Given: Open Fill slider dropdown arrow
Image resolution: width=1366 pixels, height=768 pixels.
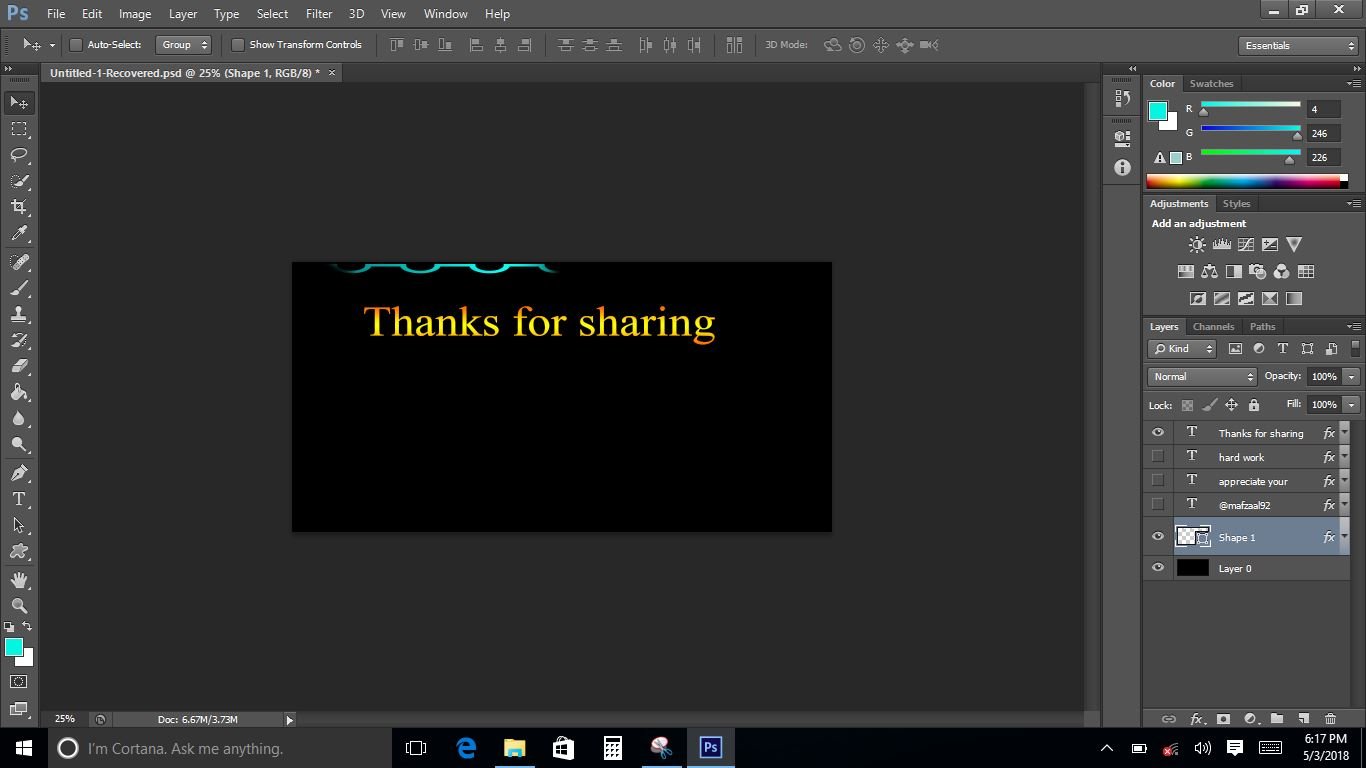Looking at the screenshot, I should 1351,405.
